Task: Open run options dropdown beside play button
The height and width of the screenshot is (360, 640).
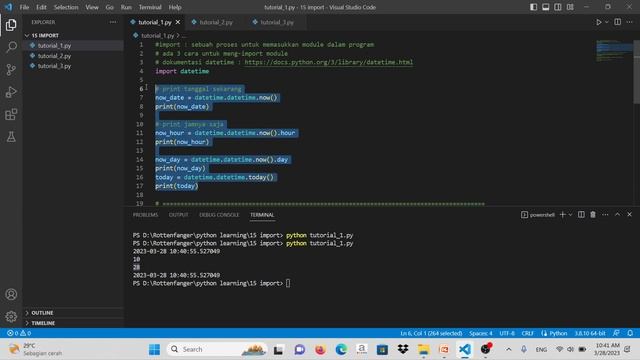Action: [x=607, y=22]
